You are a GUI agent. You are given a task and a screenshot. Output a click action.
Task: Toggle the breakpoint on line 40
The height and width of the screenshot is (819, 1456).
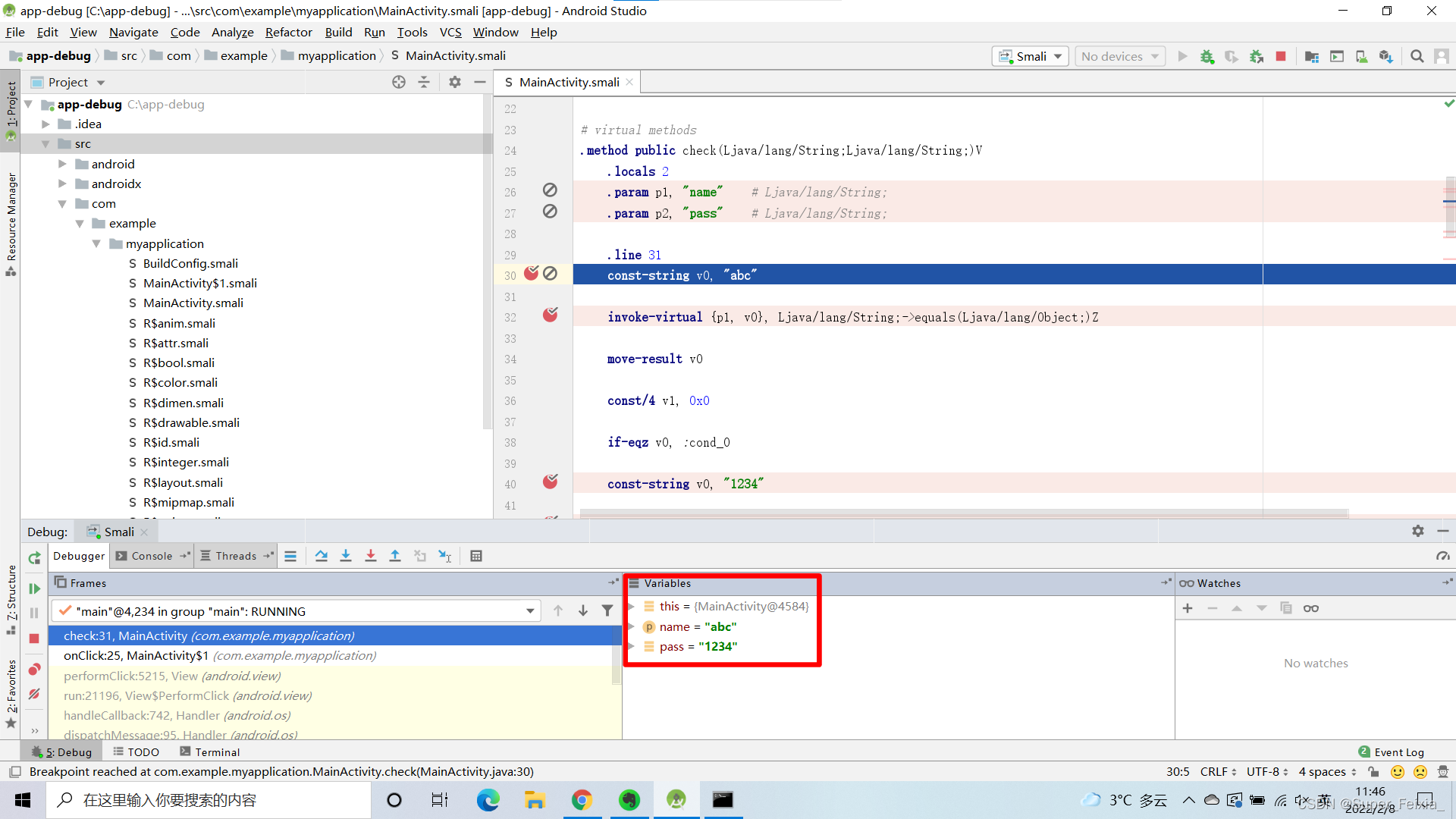coord(550,482)
